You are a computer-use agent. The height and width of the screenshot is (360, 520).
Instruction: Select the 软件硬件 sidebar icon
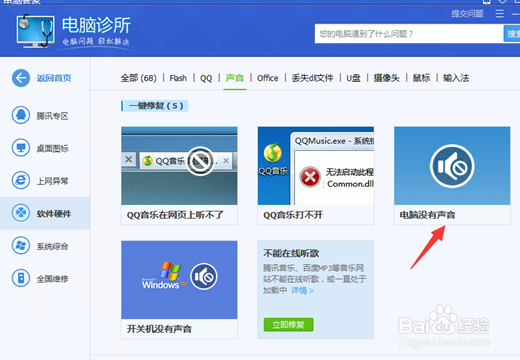coord(21,213)
